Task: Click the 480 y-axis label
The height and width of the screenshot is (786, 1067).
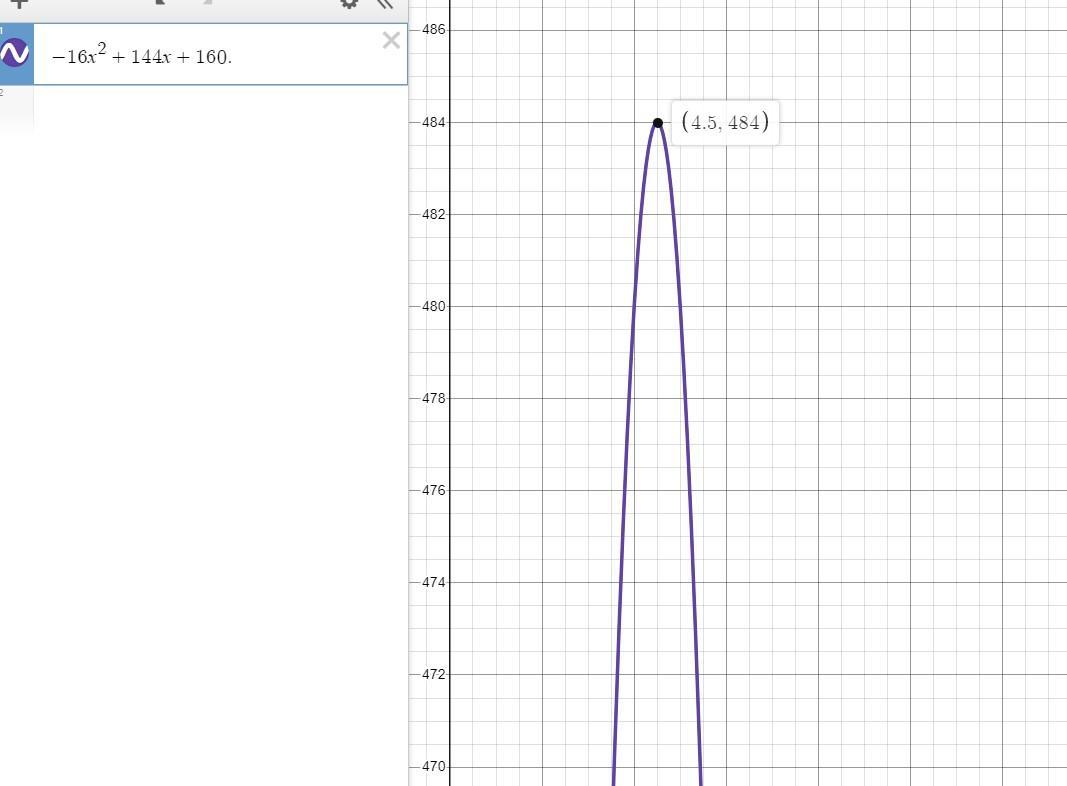Action: click(x=433, y=306)
